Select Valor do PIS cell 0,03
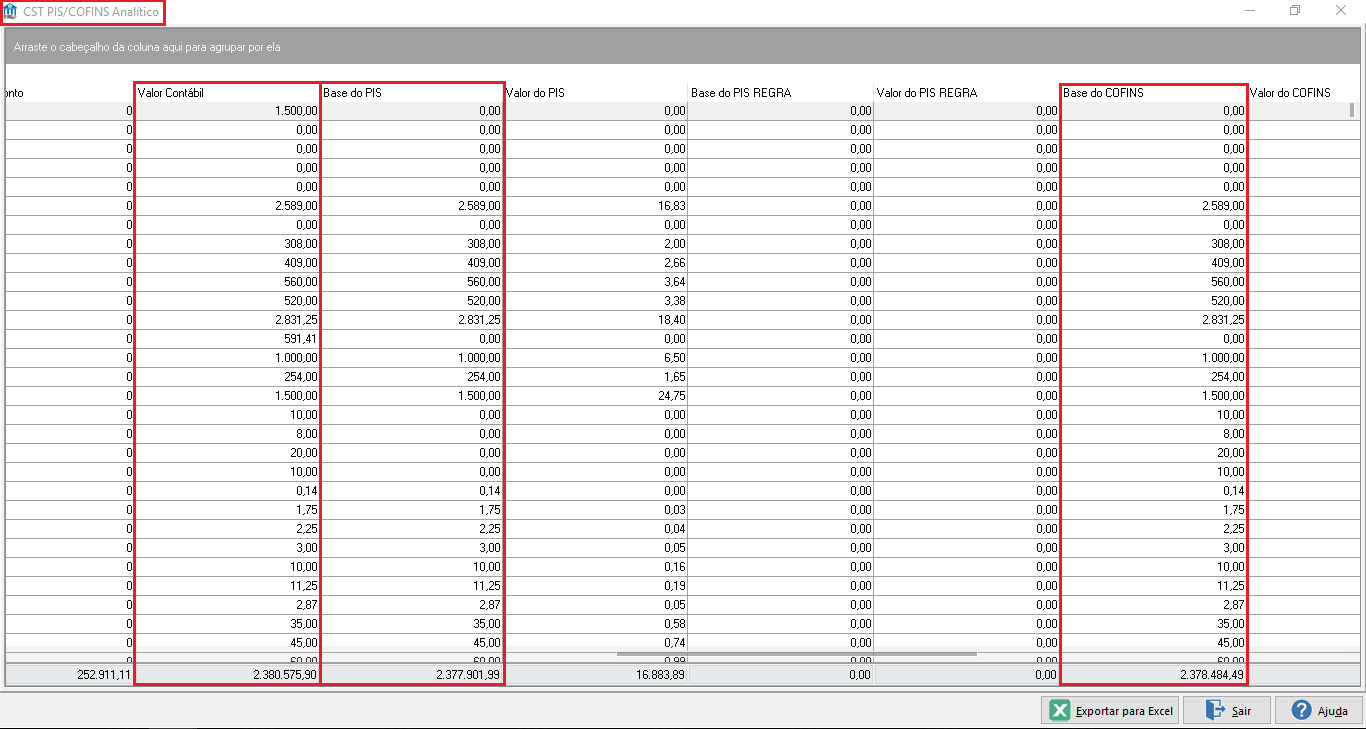This screenshot has height=729, width=1366. point(596,510)
